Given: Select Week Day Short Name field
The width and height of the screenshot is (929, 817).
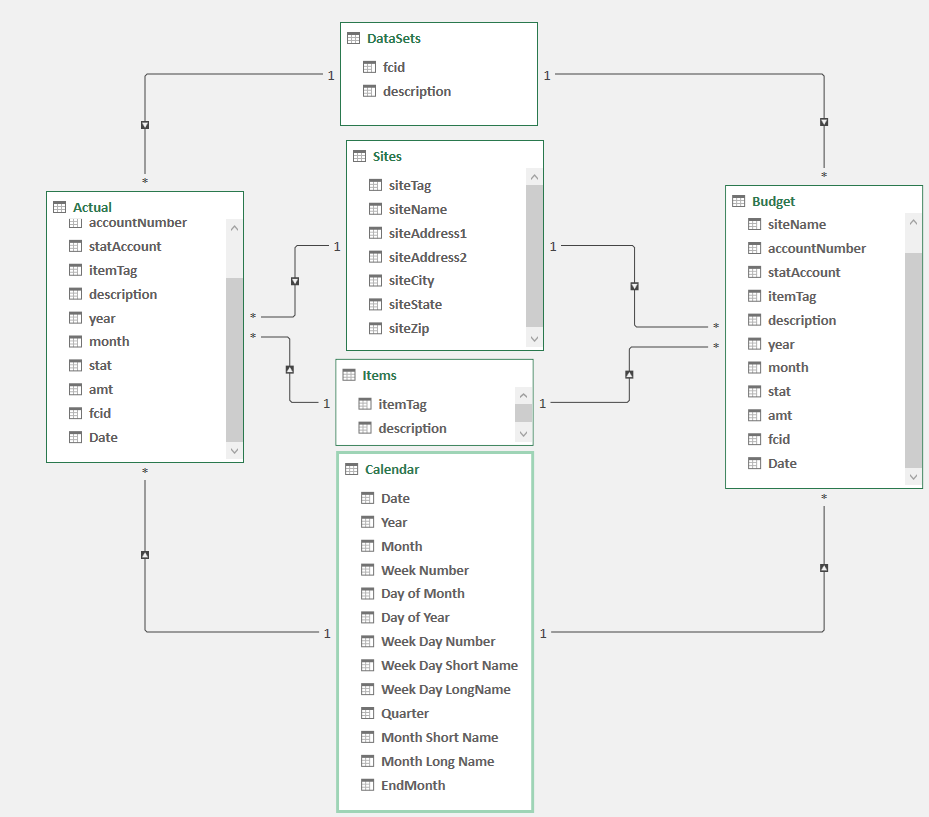Looking at the screenshot, I should click(450, 666).
